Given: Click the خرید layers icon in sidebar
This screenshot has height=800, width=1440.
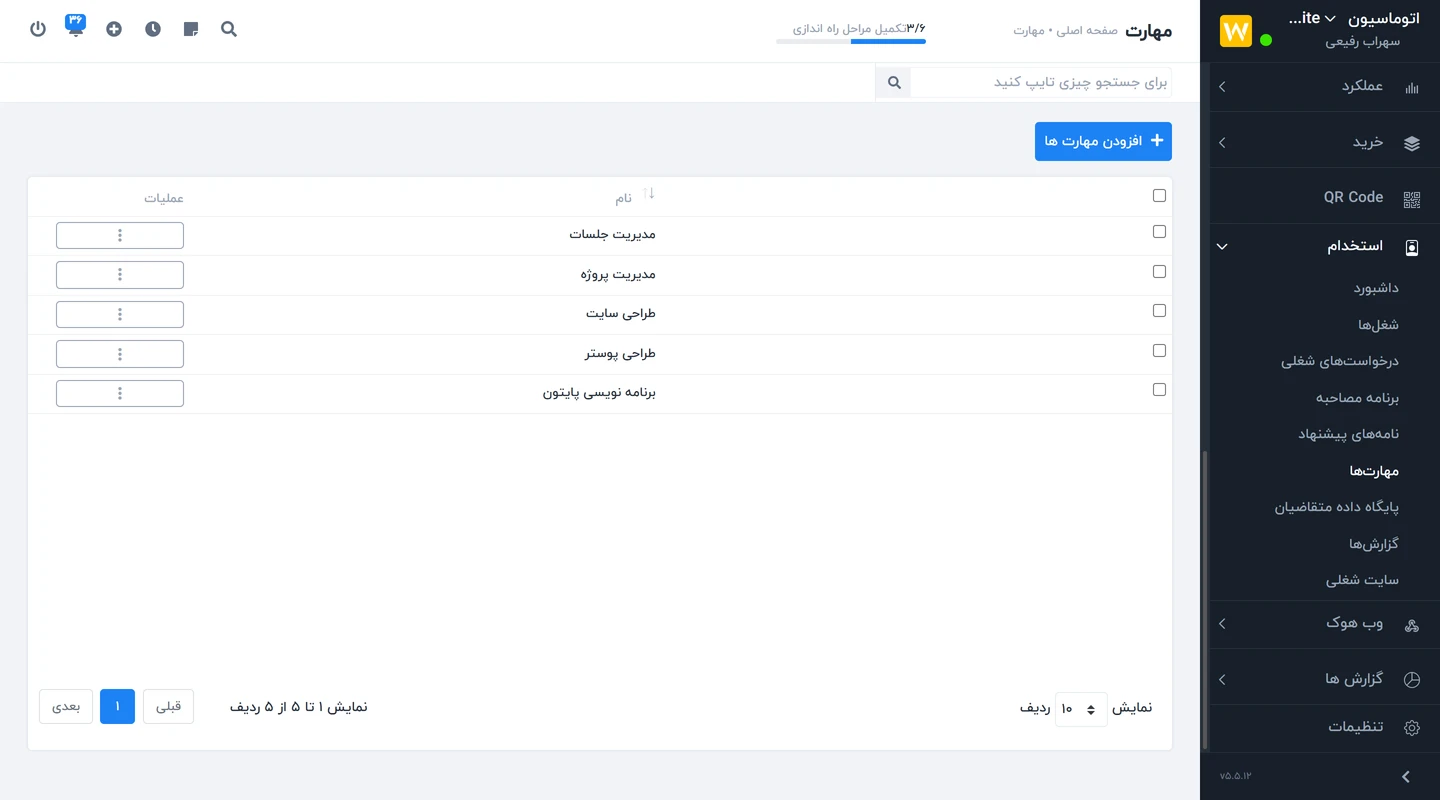Looking at the screenshot, I should [x=1411, y=143].
